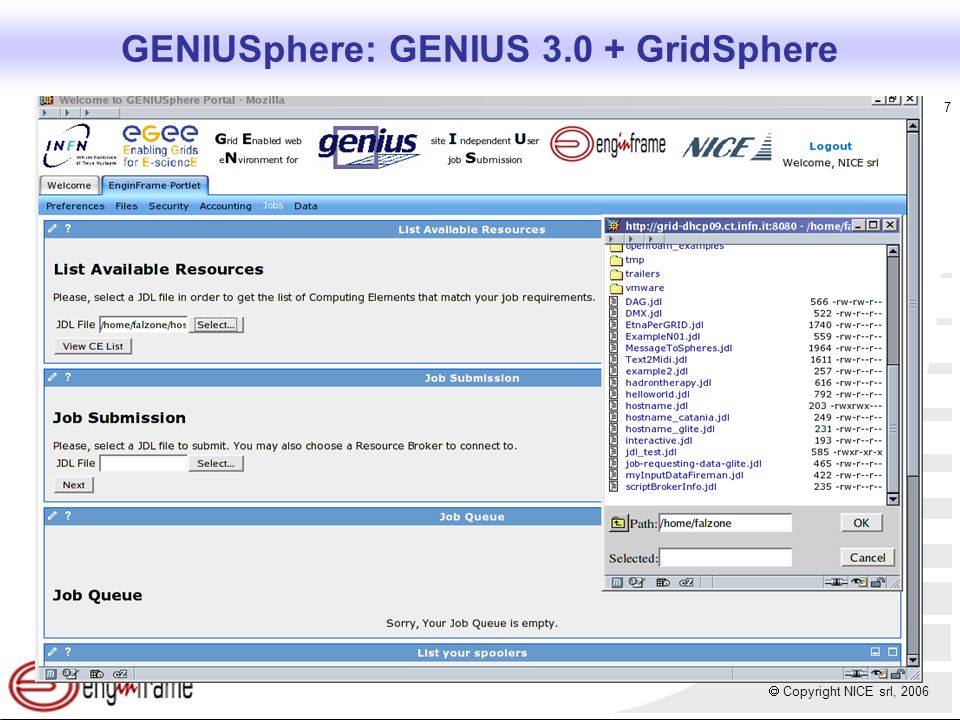
Task: Select hostname.jdl file
Action: [x=656, y=406]
